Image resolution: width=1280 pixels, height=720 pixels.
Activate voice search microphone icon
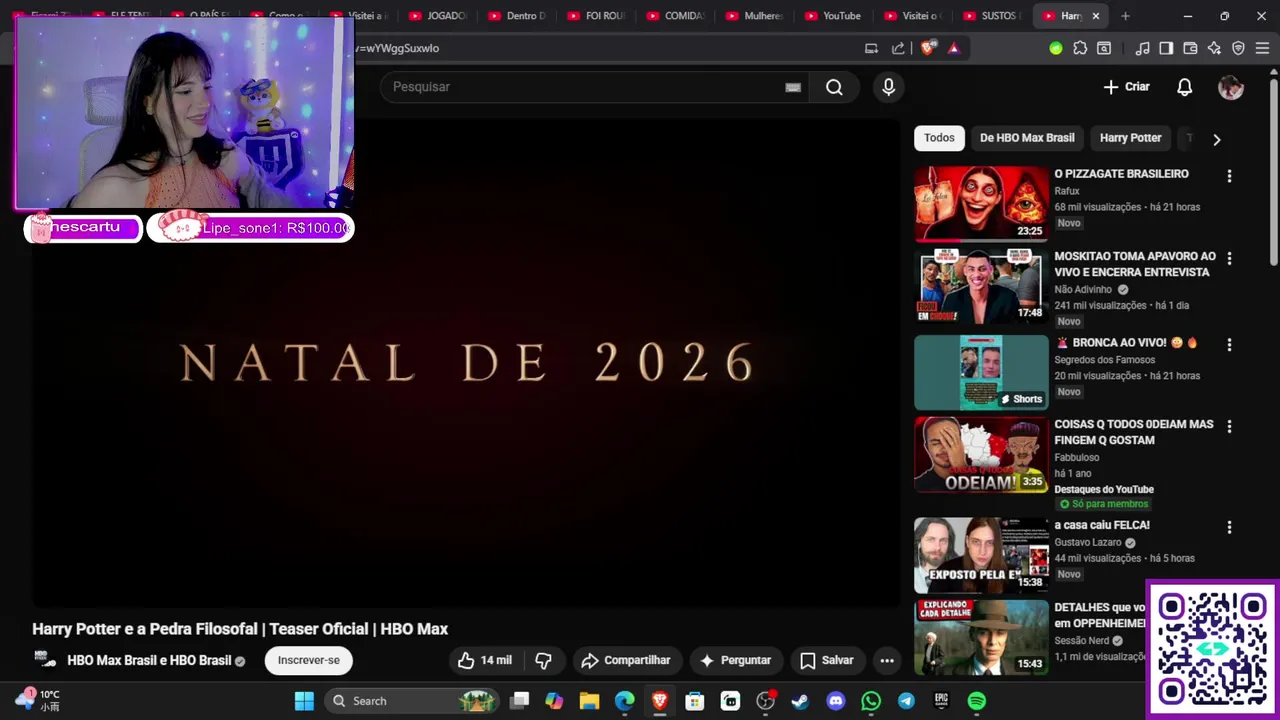pos(888,87)
